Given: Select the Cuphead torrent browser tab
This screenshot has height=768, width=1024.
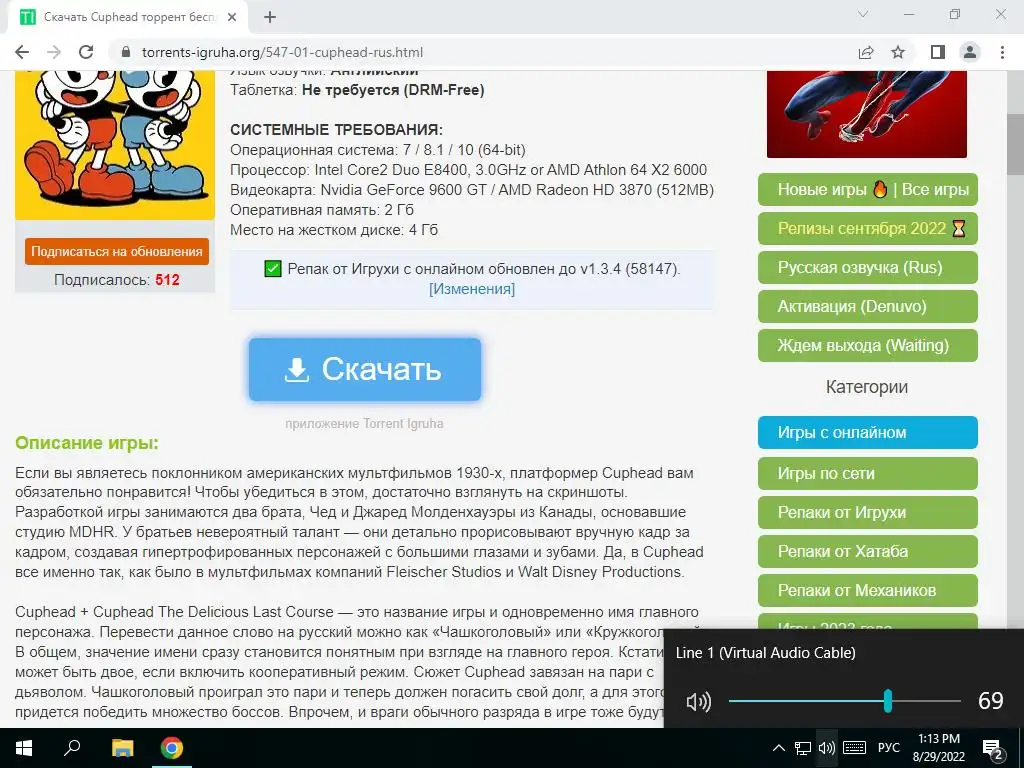Looking at the screenshot, I should [127, 17].
